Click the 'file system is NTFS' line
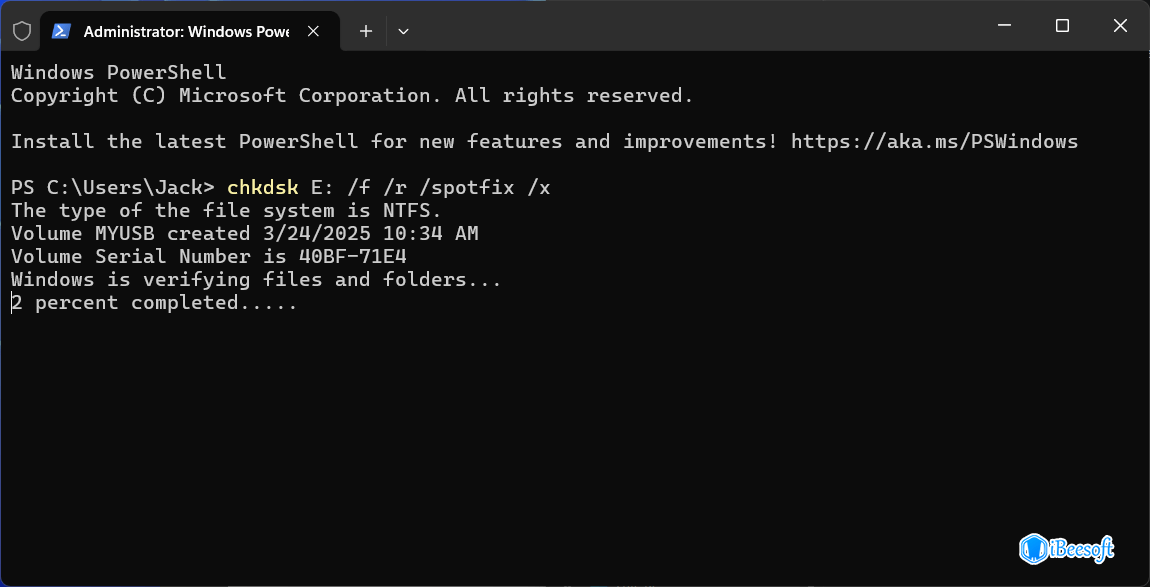Viewport: 1150px width, 587px height. point(226,210)
